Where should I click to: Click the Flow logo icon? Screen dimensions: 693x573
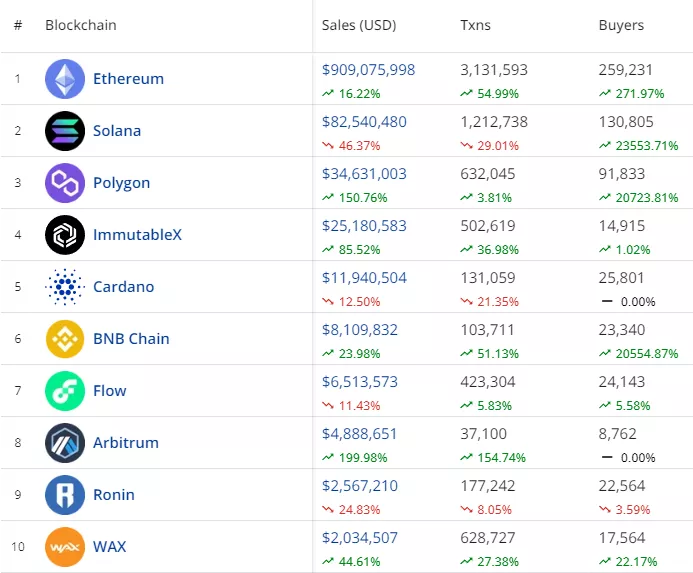65,391
